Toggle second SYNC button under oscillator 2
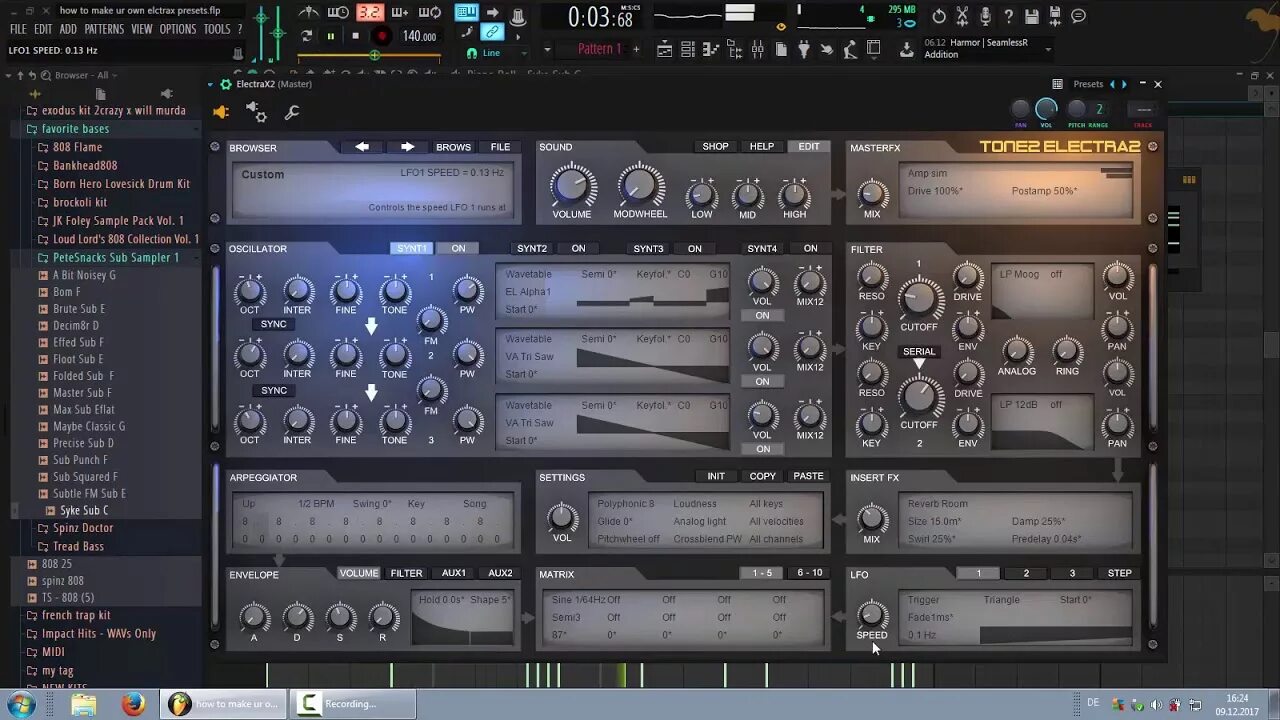 coord(273,390)
